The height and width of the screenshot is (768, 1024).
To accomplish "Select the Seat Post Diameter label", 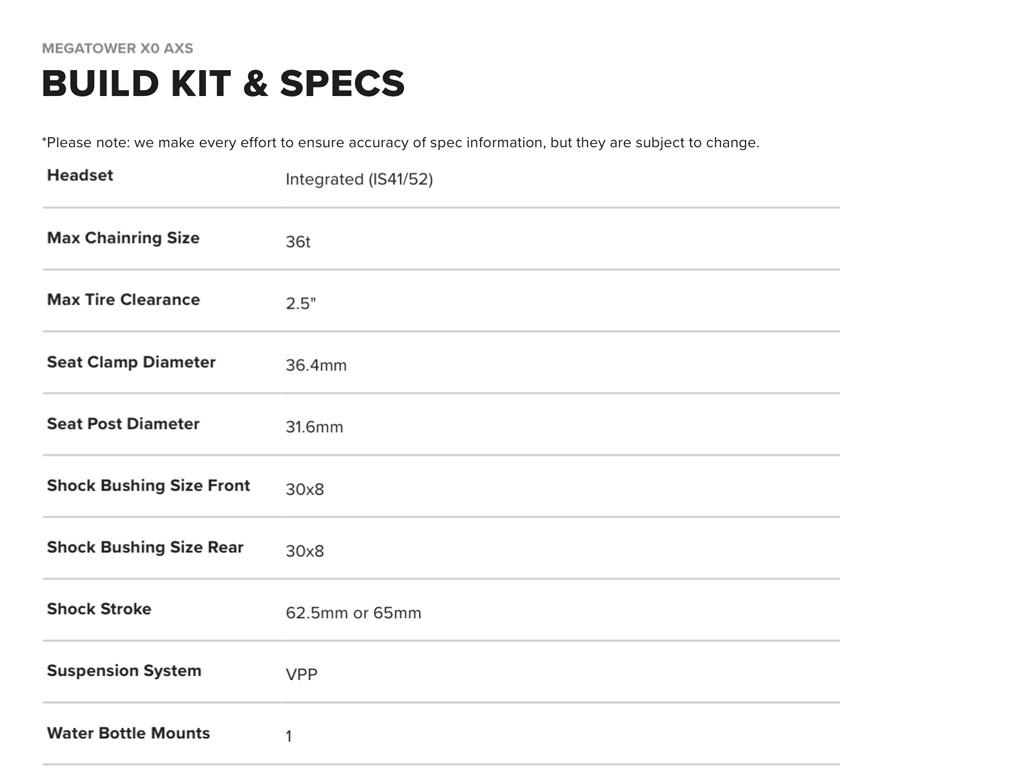I will 123,424.
